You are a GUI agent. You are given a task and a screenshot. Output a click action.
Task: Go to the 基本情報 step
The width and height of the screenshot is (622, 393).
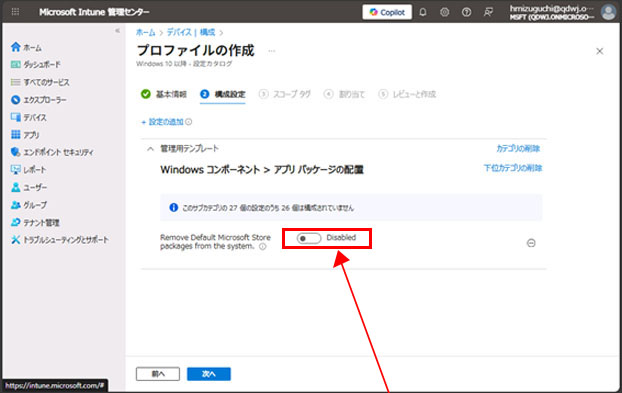coord(163,94)
